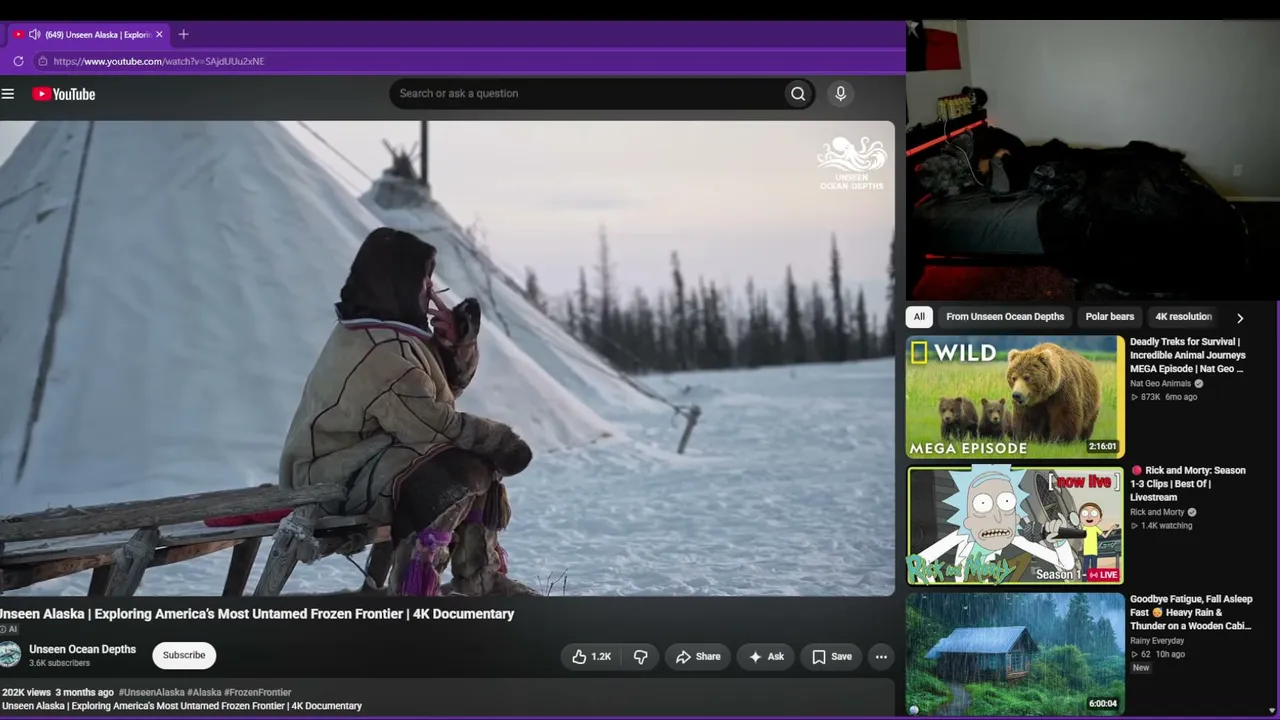Click the #FrozenFrontier hashtag
1280x720 pixels.
[x=258, y=692]
